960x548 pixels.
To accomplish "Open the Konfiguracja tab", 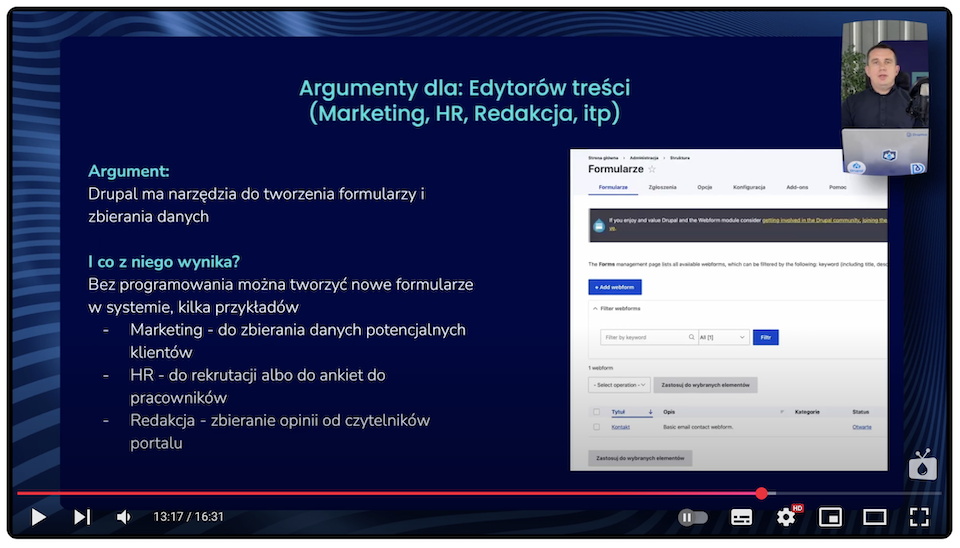I will point(749,187).
